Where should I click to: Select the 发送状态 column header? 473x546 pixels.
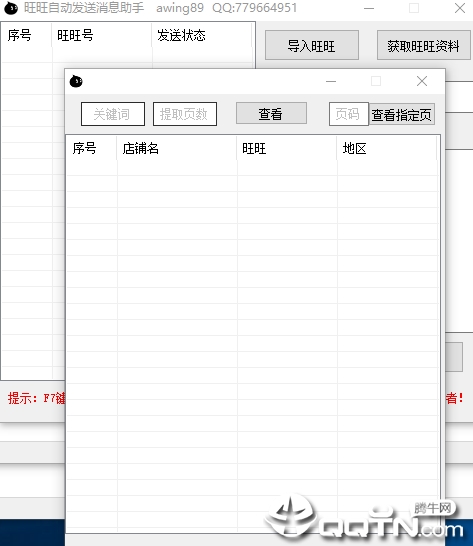(202, 35)
